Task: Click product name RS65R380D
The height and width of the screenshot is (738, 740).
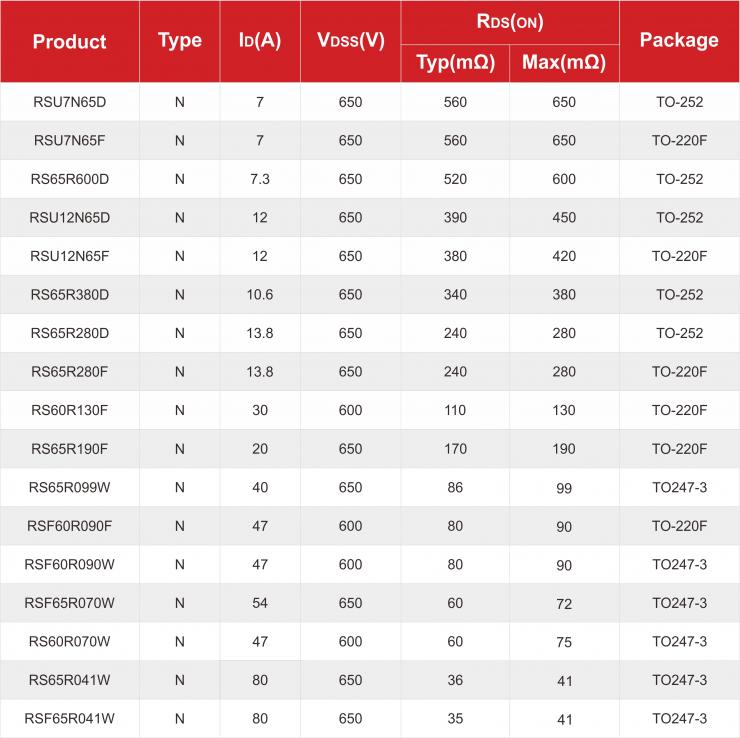Action: click(x=69, y=295)
